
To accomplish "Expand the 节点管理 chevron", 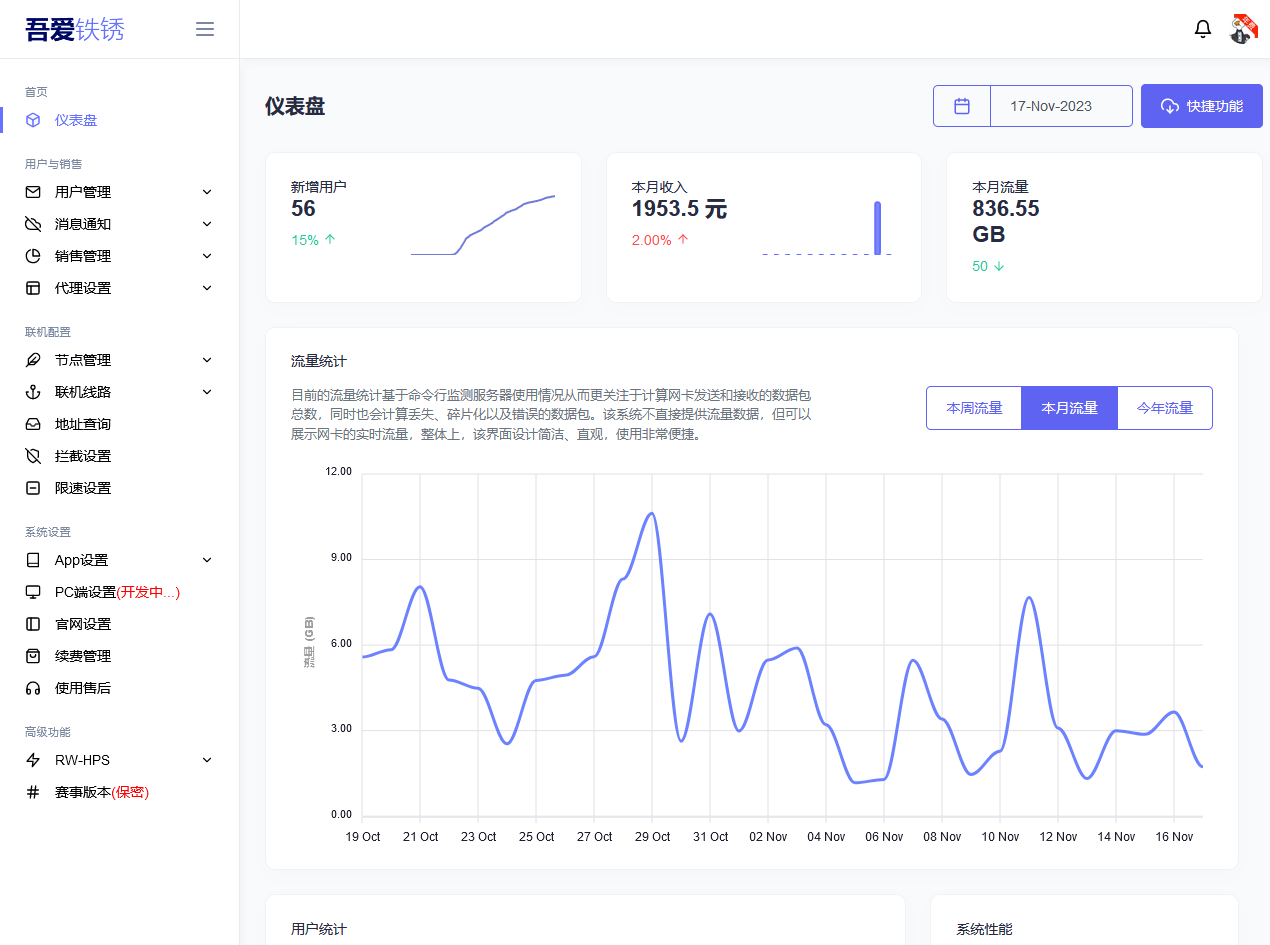I will click(207, 360).
